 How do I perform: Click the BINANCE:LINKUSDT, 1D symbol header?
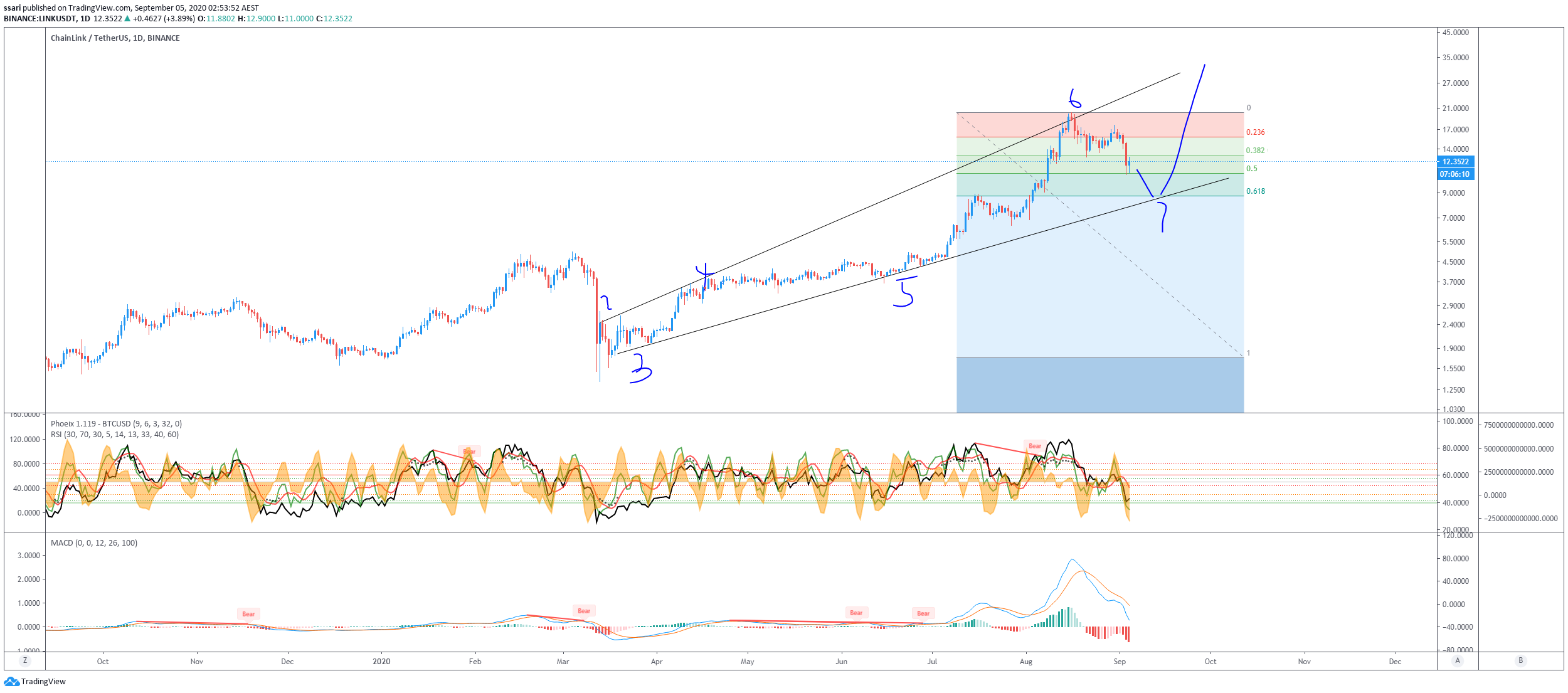click(47, 19)
